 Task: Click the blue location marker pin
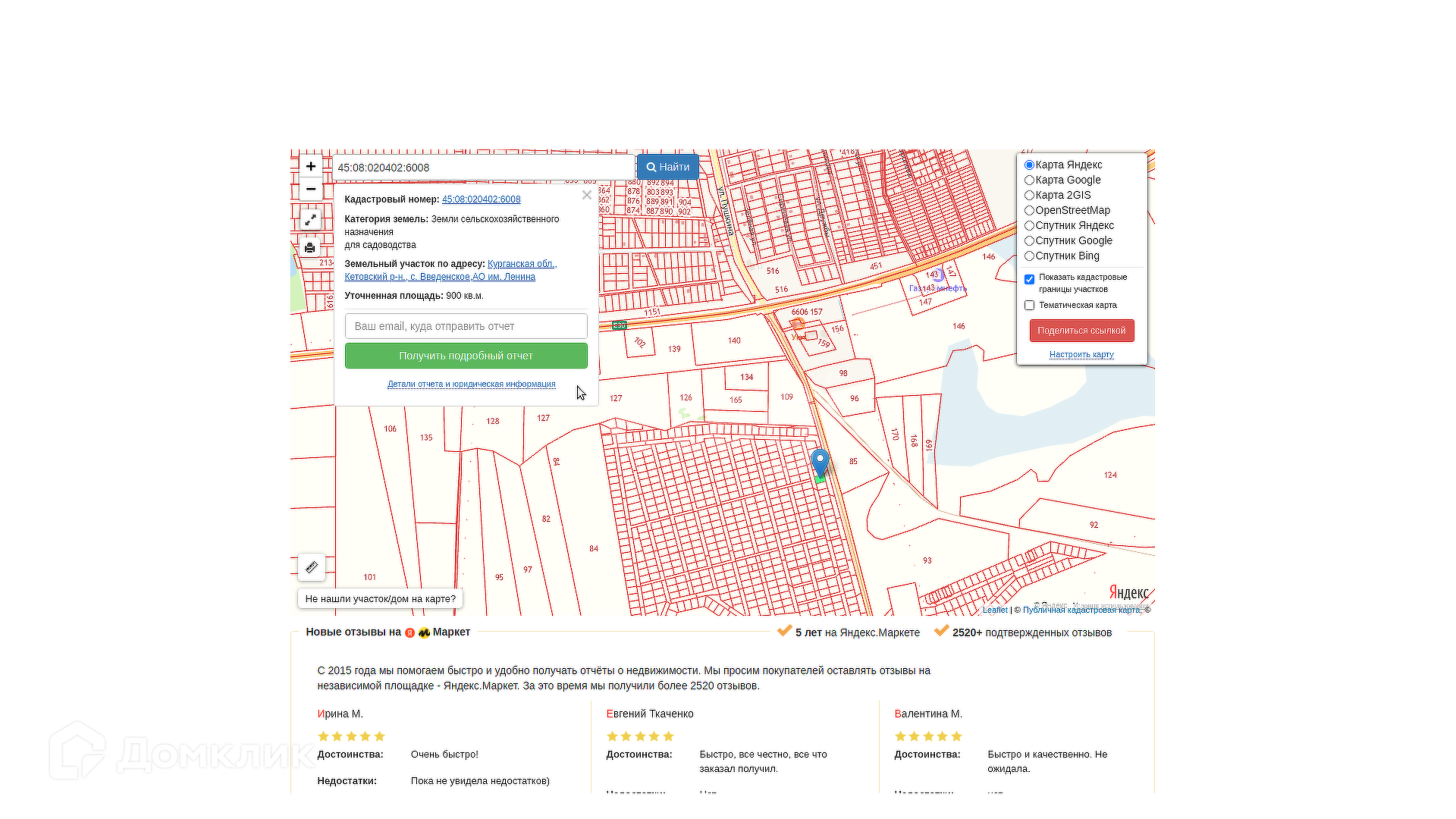click(820, 461)
